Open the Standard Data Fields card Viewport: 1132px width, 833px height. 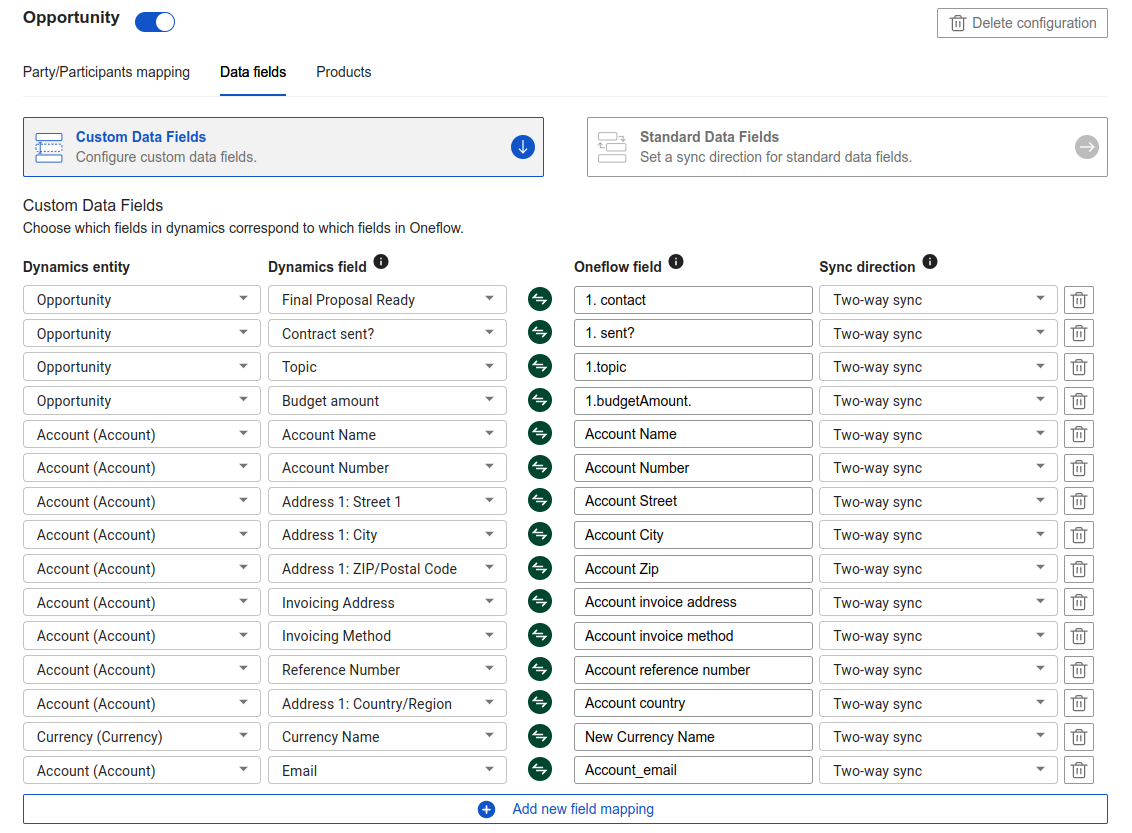(x=847, y=147)
